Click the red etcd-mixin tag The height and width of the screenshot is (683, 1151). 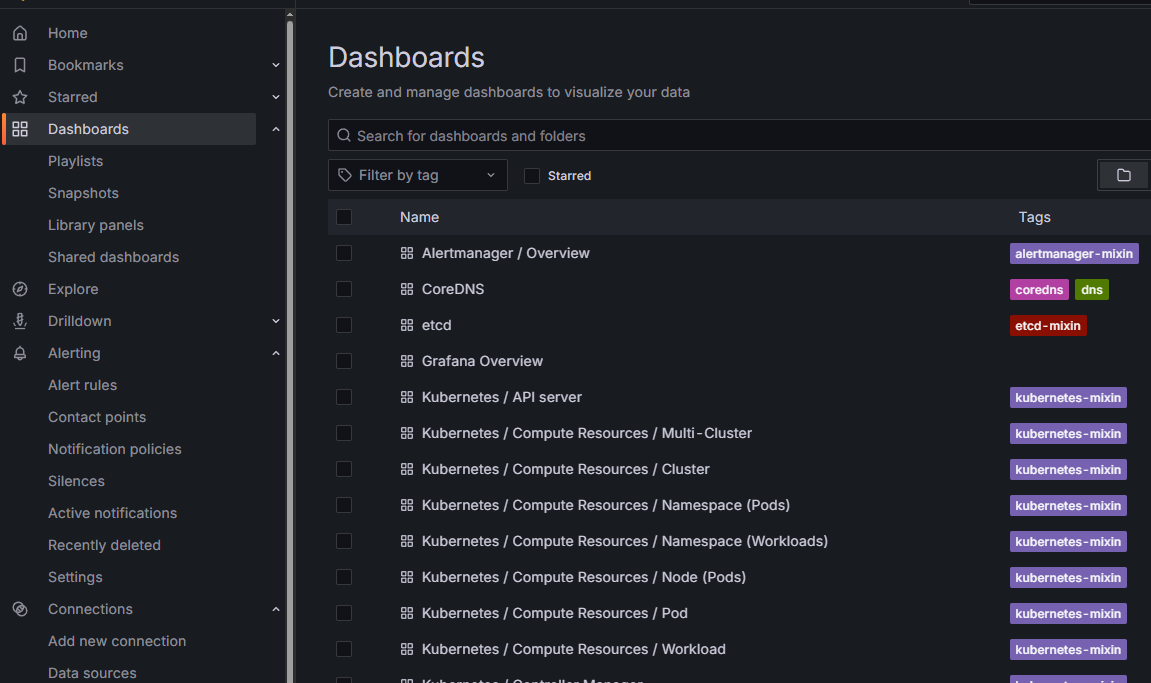(x=1048, y=325)
